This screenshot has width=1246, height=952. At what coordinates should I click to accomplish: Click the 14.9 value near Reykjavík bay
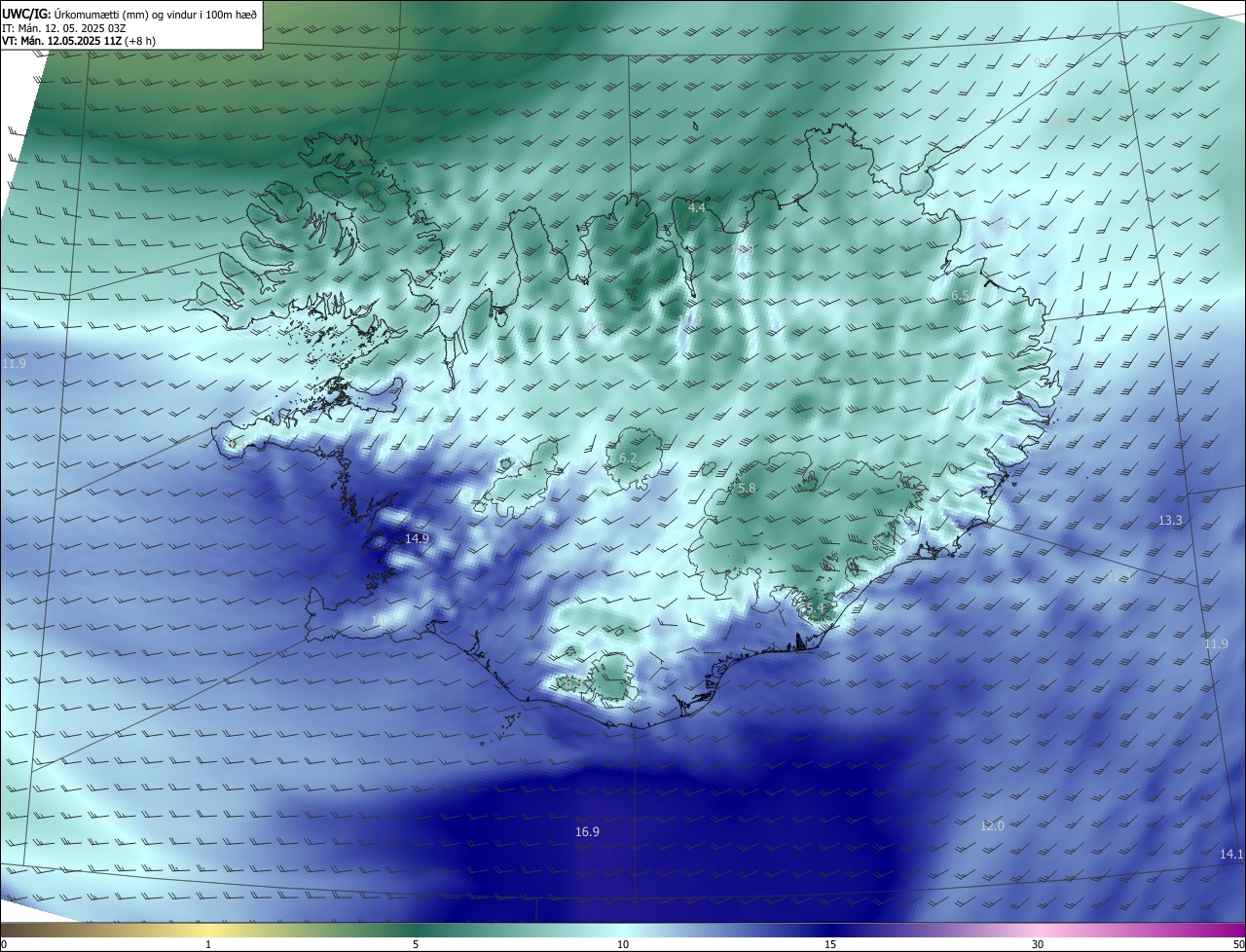point(417,538)
